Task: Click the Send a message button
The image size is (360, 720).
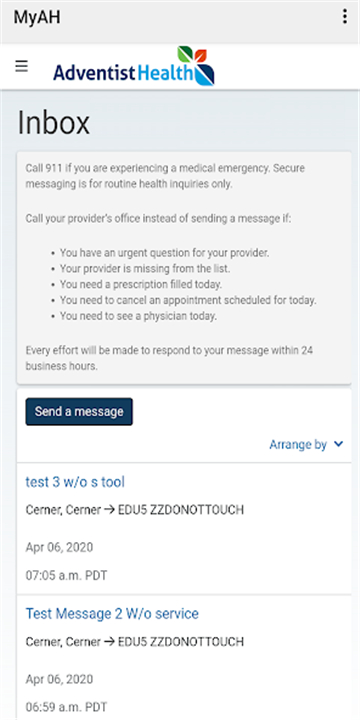Action: (x=79, y=411)
